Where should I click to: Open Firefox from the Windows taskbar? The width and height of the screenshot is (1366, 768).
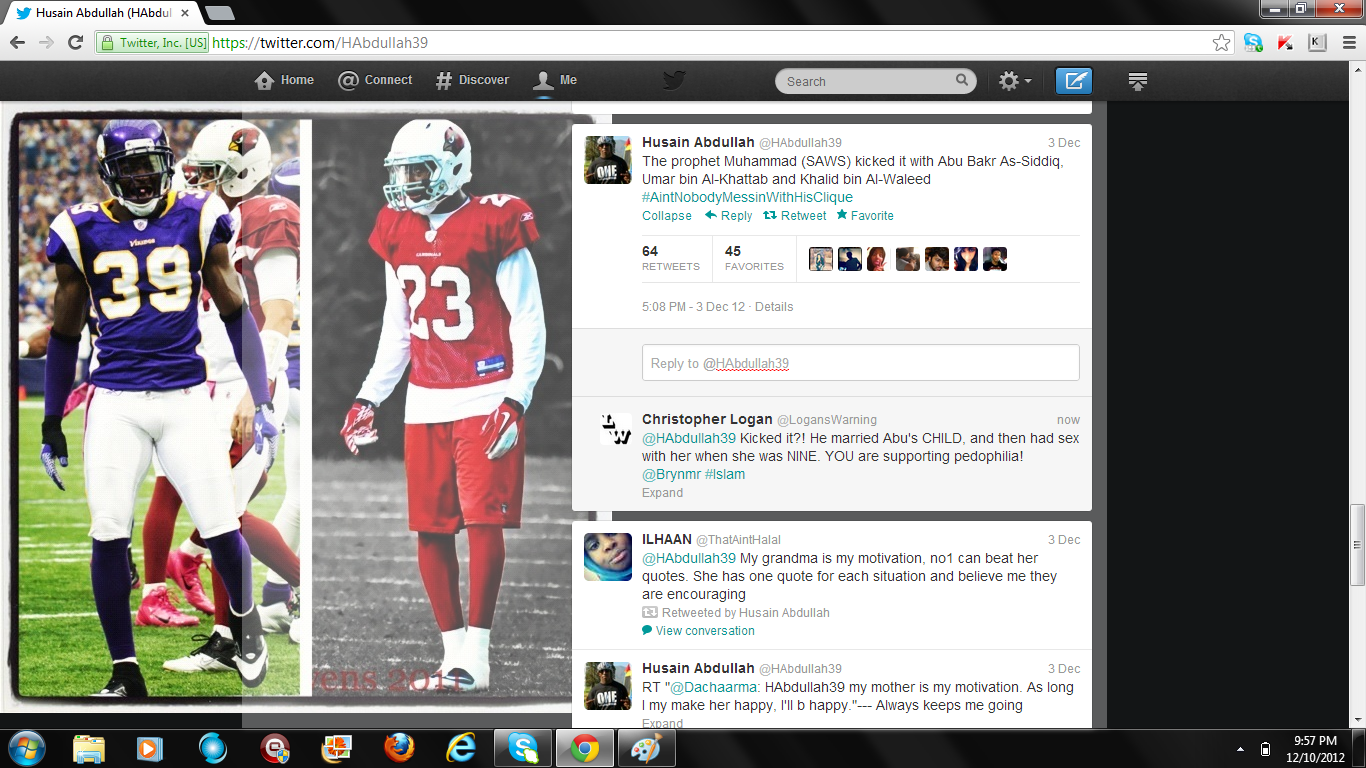pos(398,747)
